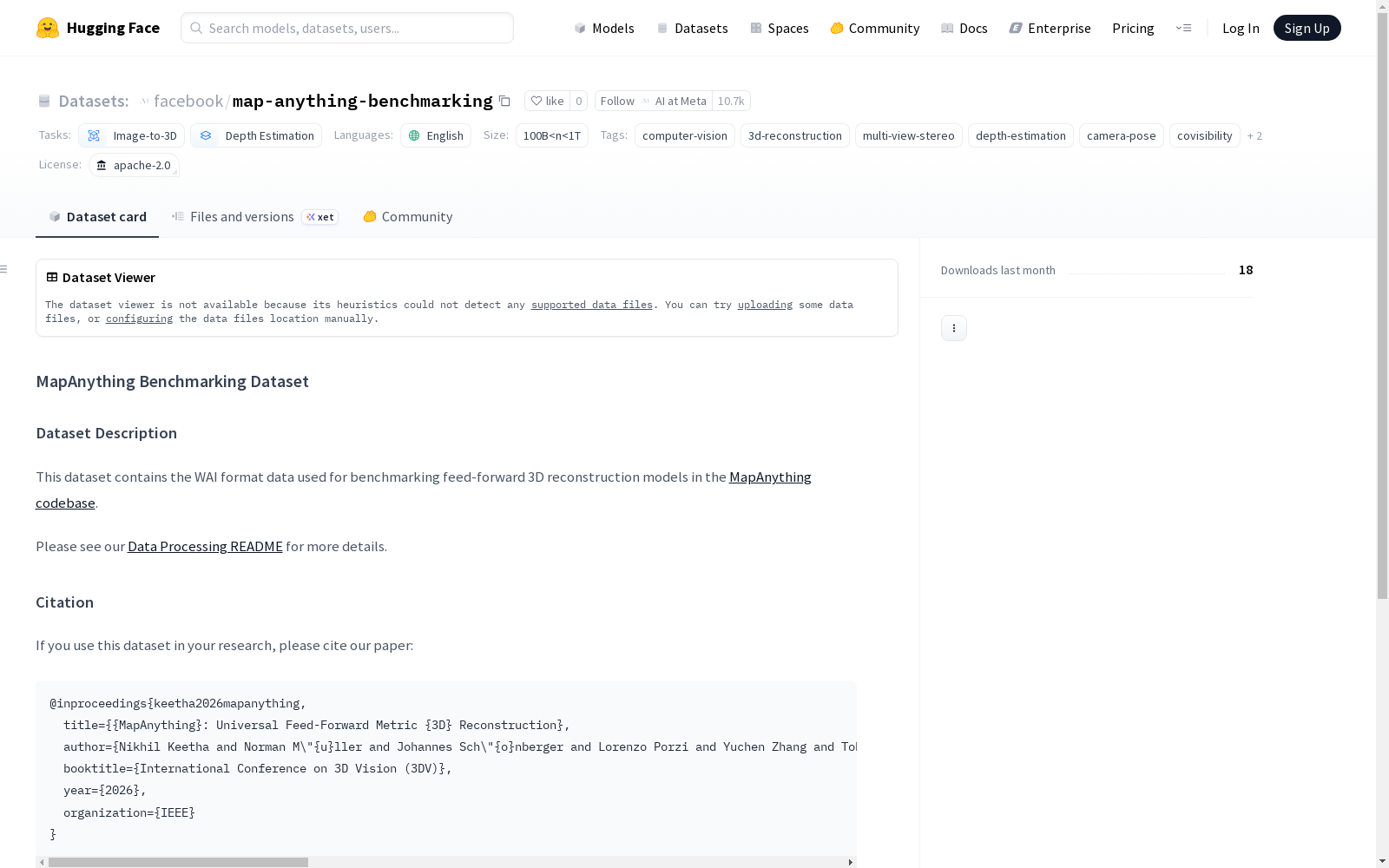This screenshot has width=1389, height=868.
Task: Click the xet badge
Action: (320, 217)
